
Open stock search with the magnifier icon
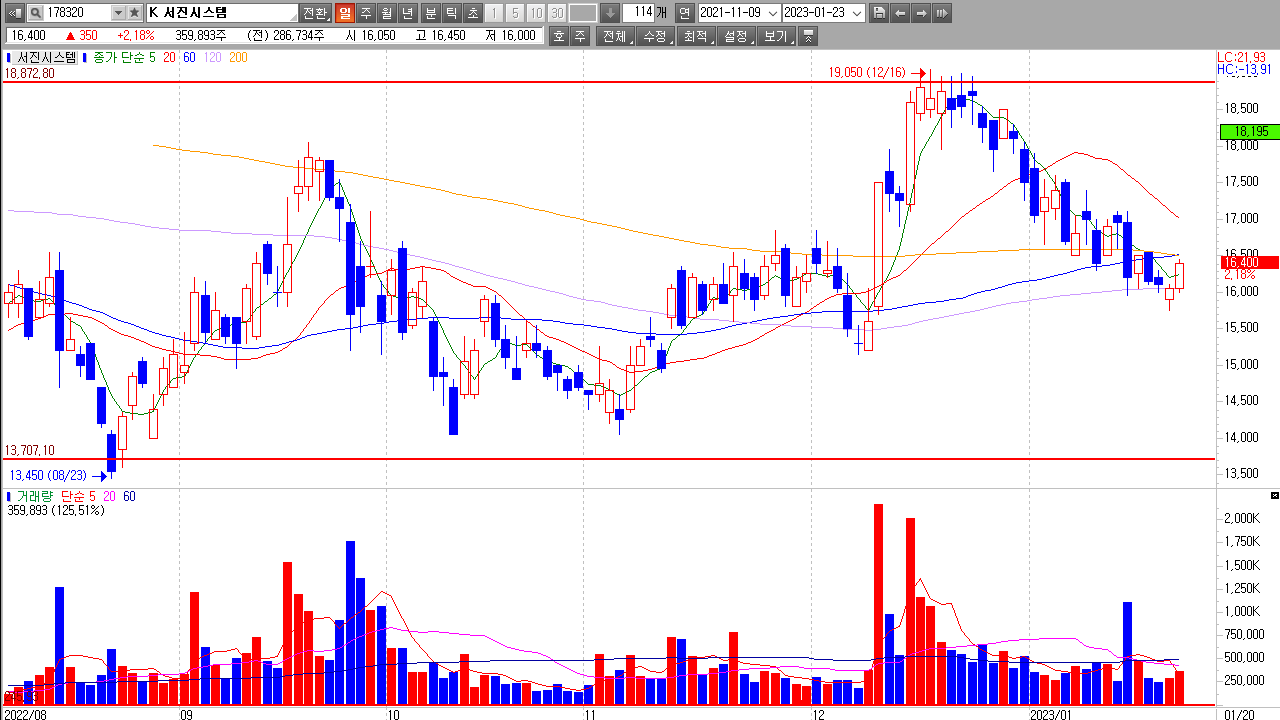[x=34, y=13]
